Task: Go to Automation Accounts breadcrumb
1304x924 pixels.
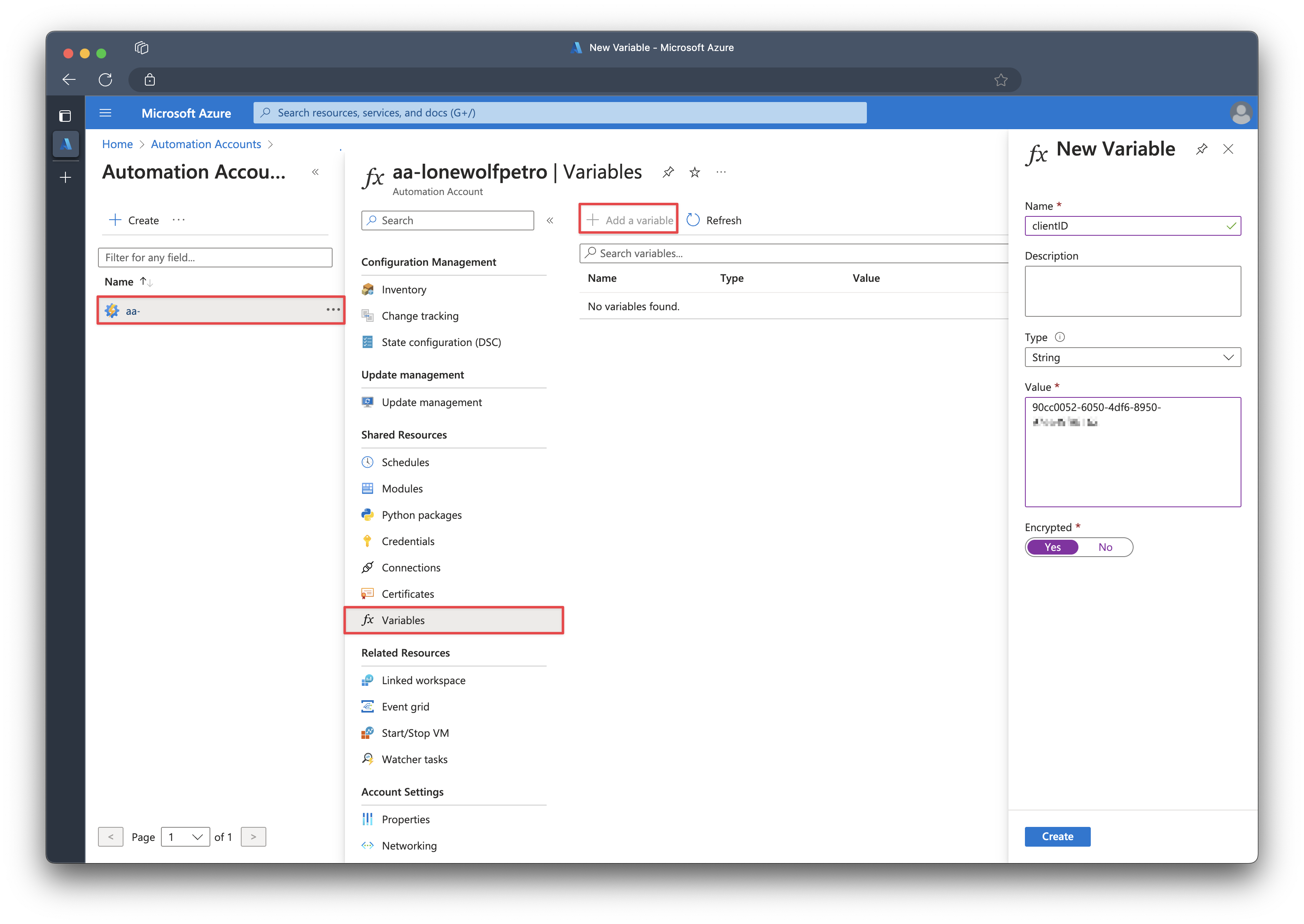Action: (205, 144)
